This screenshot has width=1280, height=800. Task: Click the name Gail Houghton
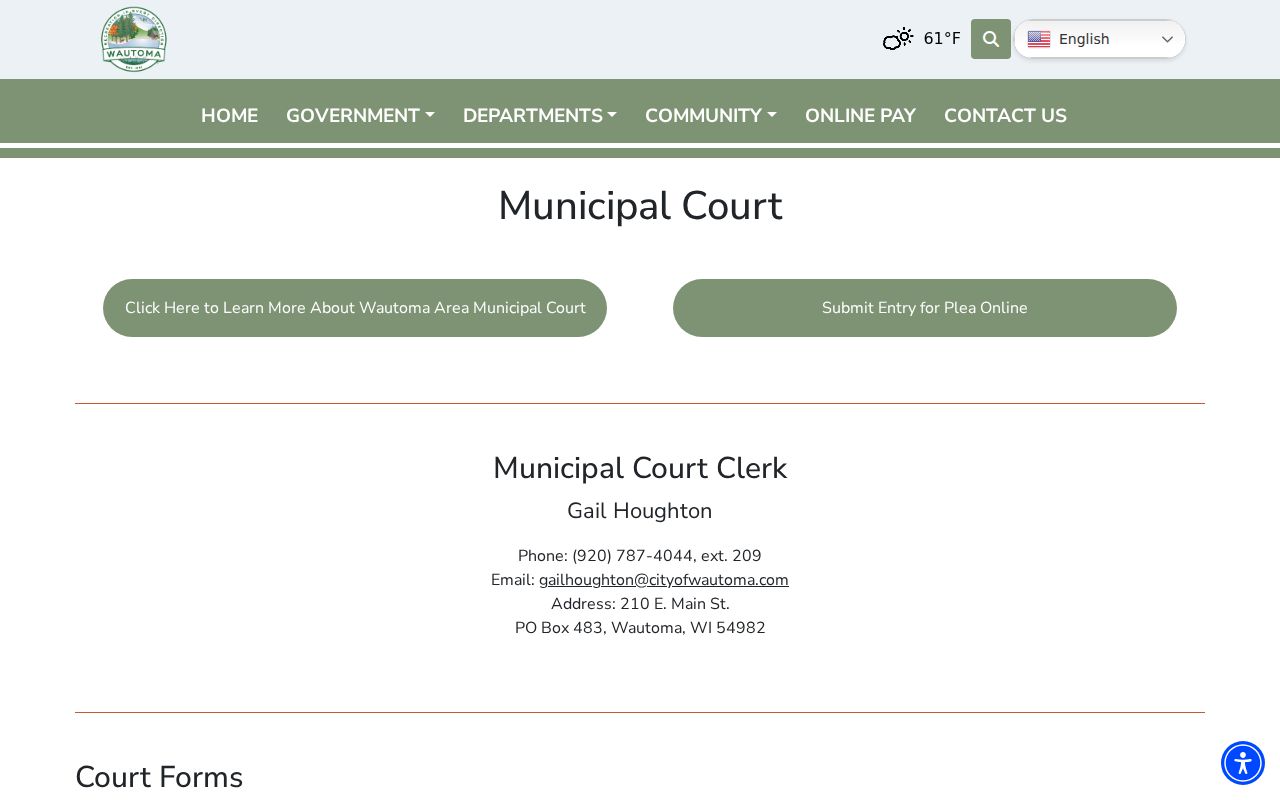[x=640, y=511]
